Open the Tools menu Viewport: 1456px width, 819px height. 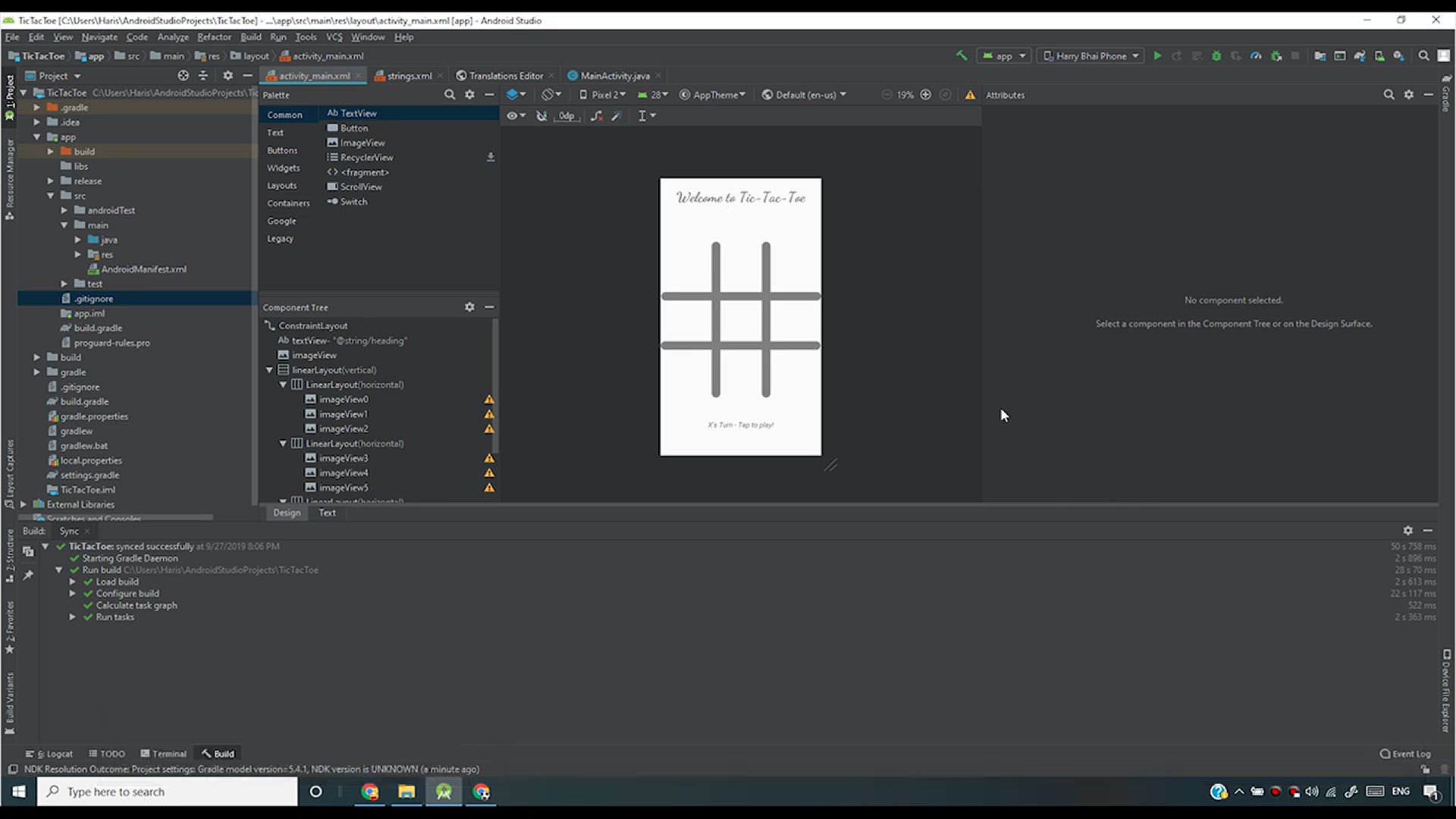(x=306, y=37)
